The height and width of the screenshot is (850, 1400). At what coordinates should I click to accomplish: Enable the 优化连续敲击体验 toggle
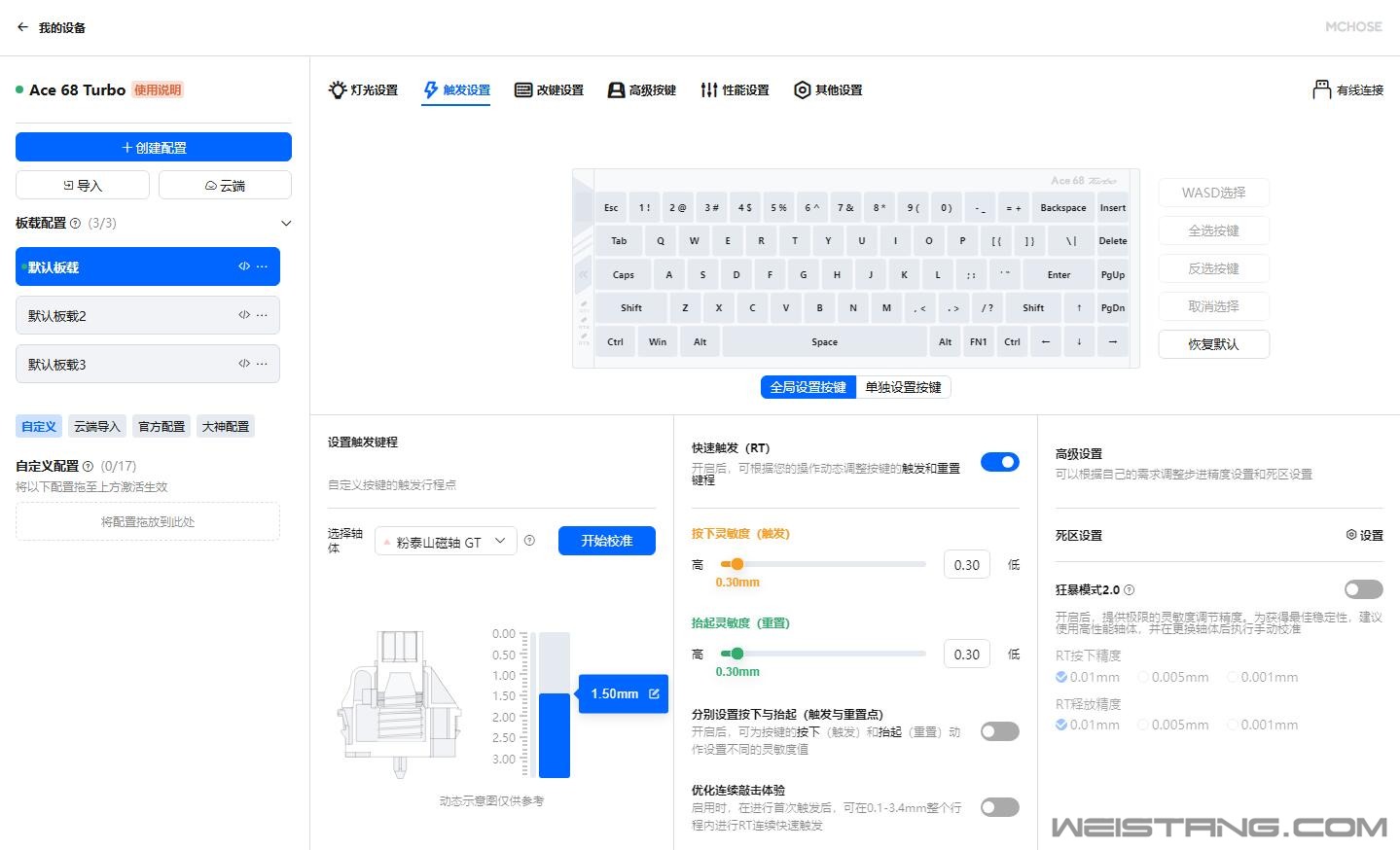(999, 807)
